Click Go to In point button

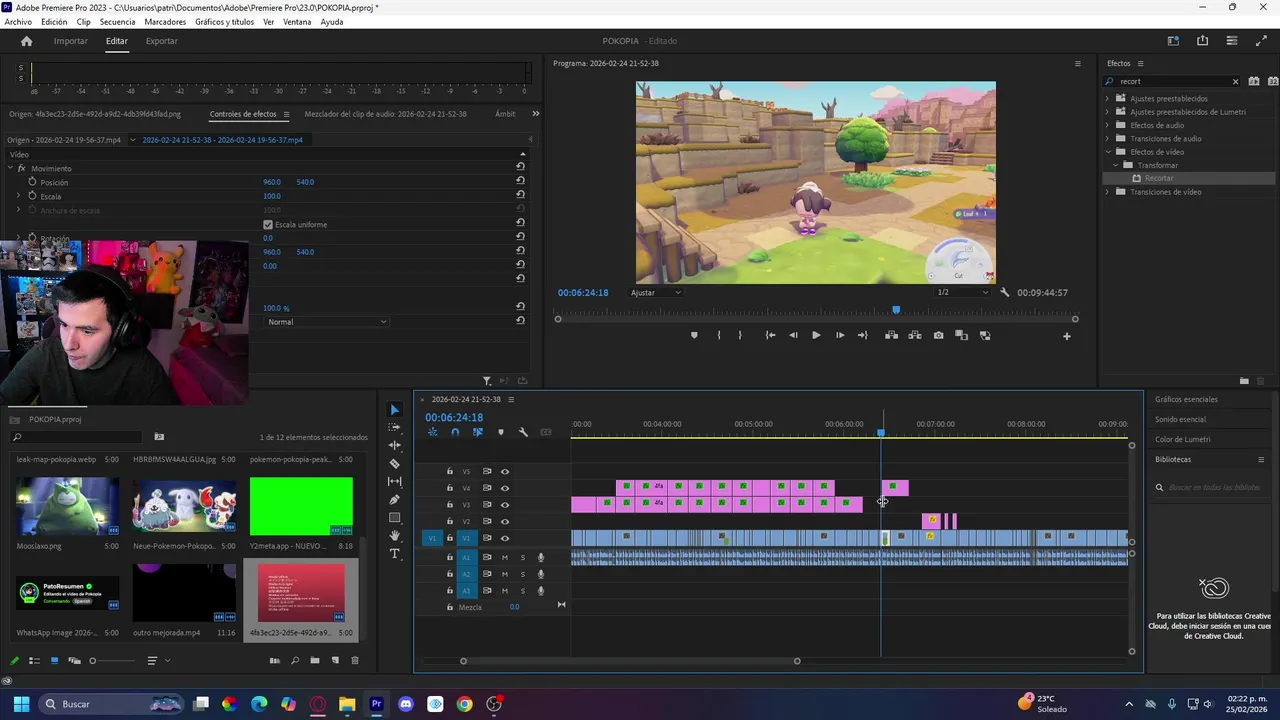(x=770, y=335)
